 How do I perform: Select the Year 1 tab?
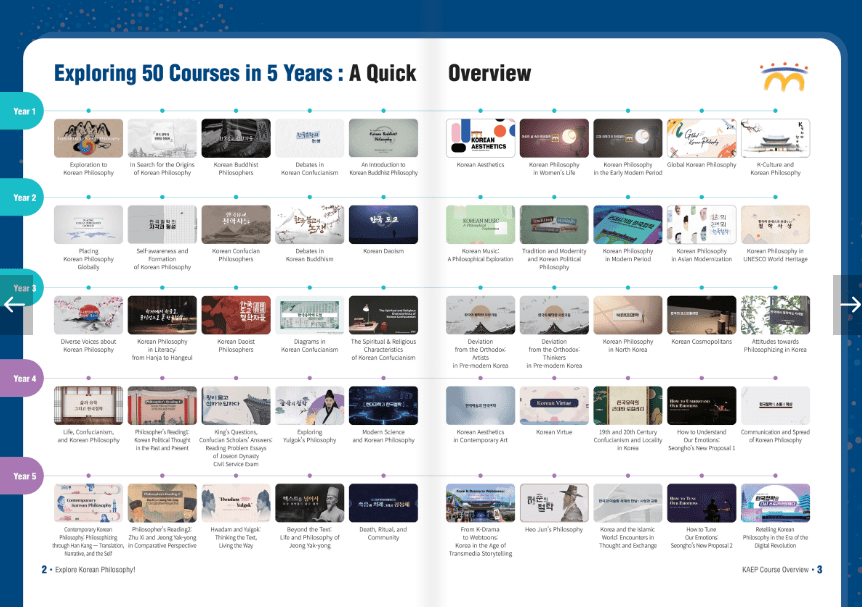(x=22, y=111)
